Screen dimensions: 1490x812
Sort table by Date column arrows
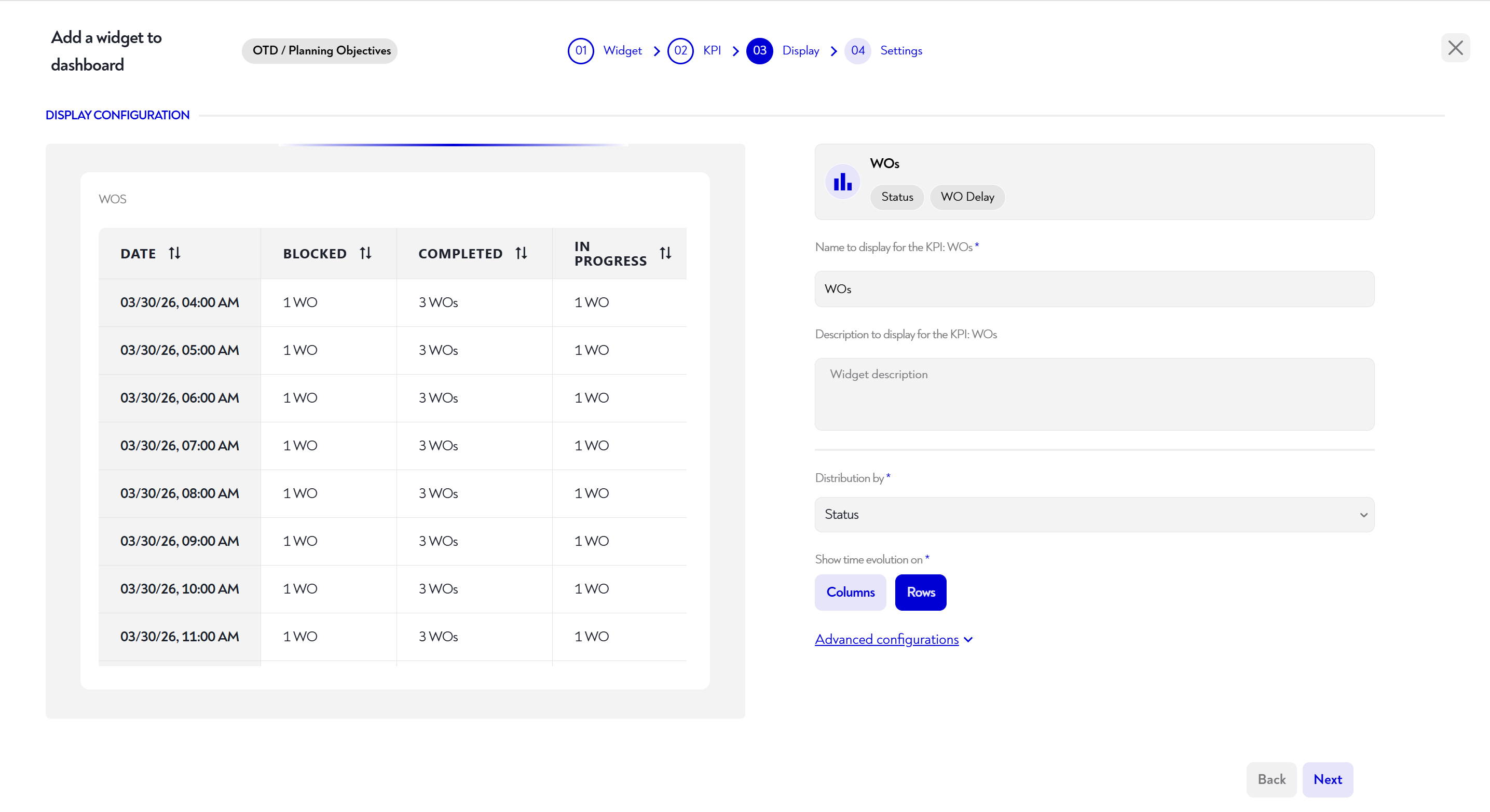pos(174,253)
